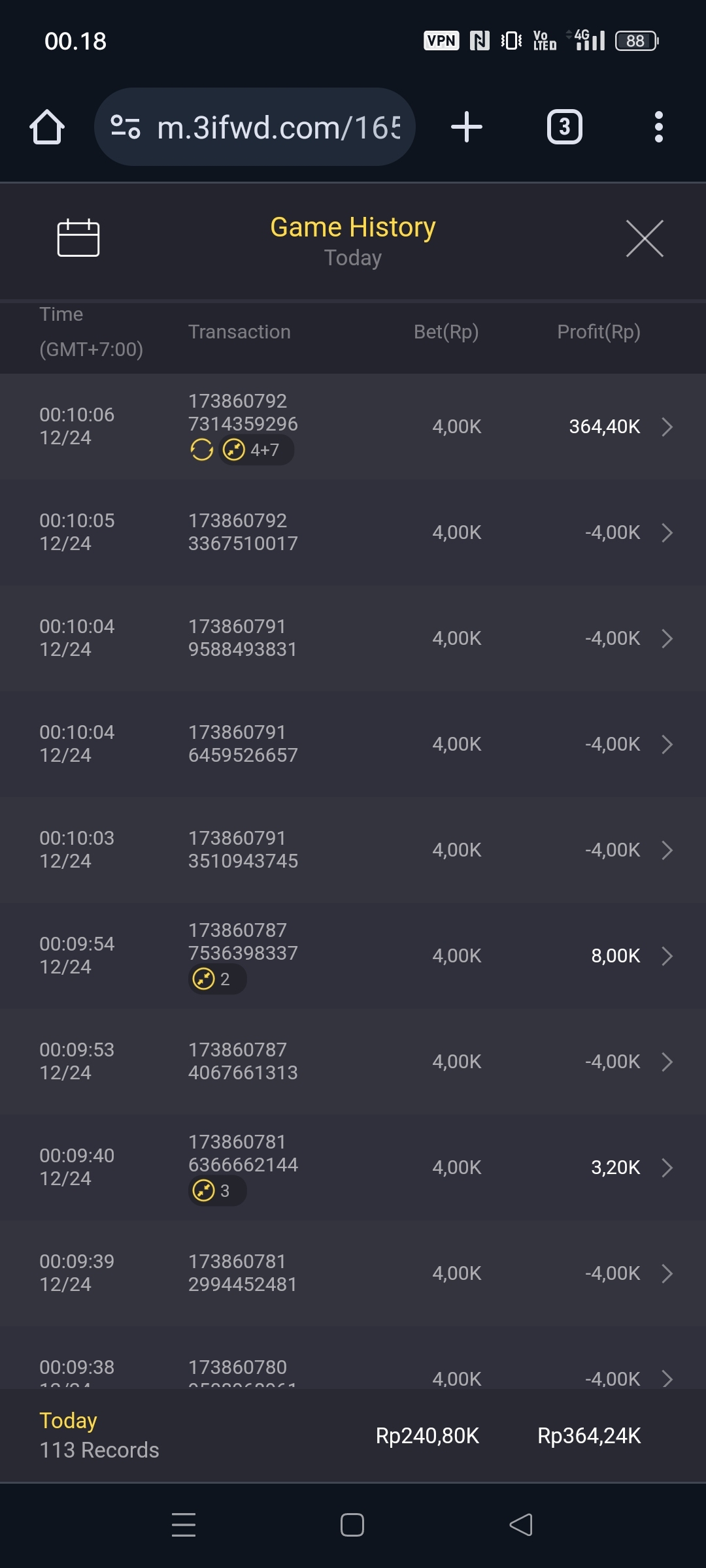Expand the 00:10:05 transaction row chevron
The height and width of the screenshot is (1568, 706).
(x=667, y=532)
